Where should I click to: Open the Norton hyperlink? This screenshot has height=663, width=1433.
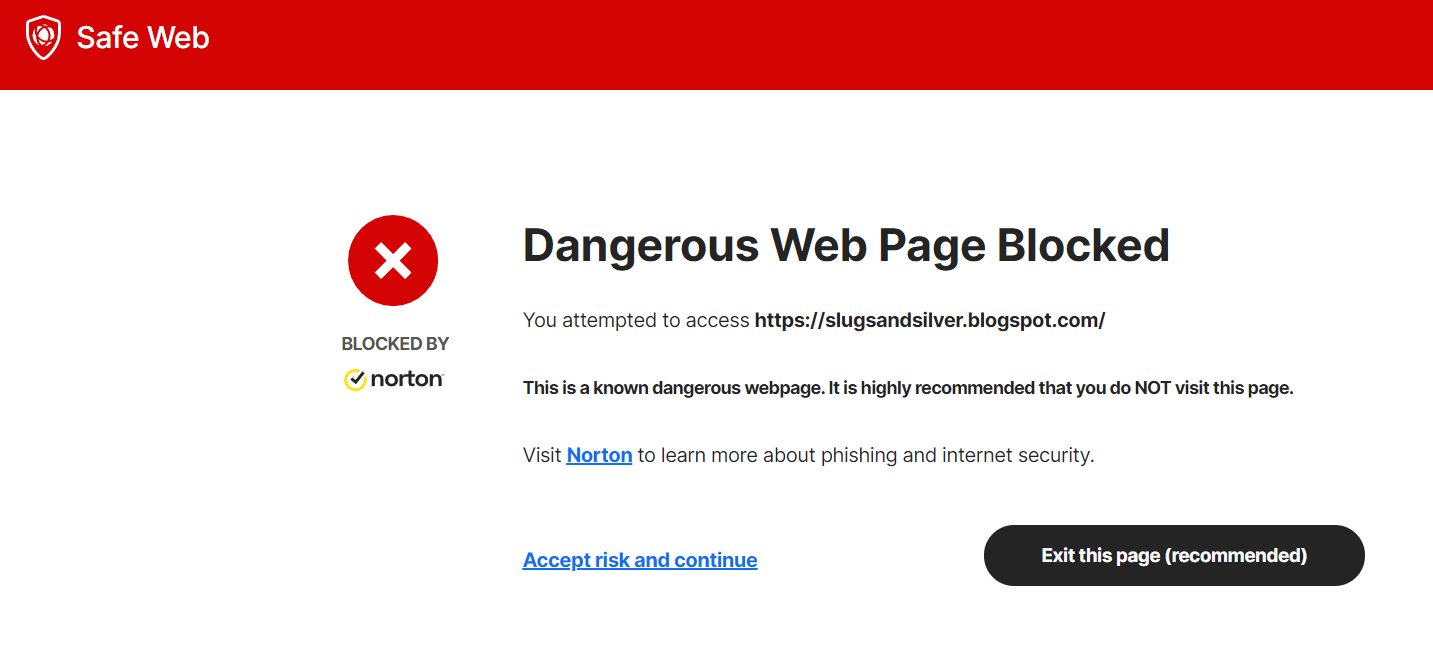(599, 455)
